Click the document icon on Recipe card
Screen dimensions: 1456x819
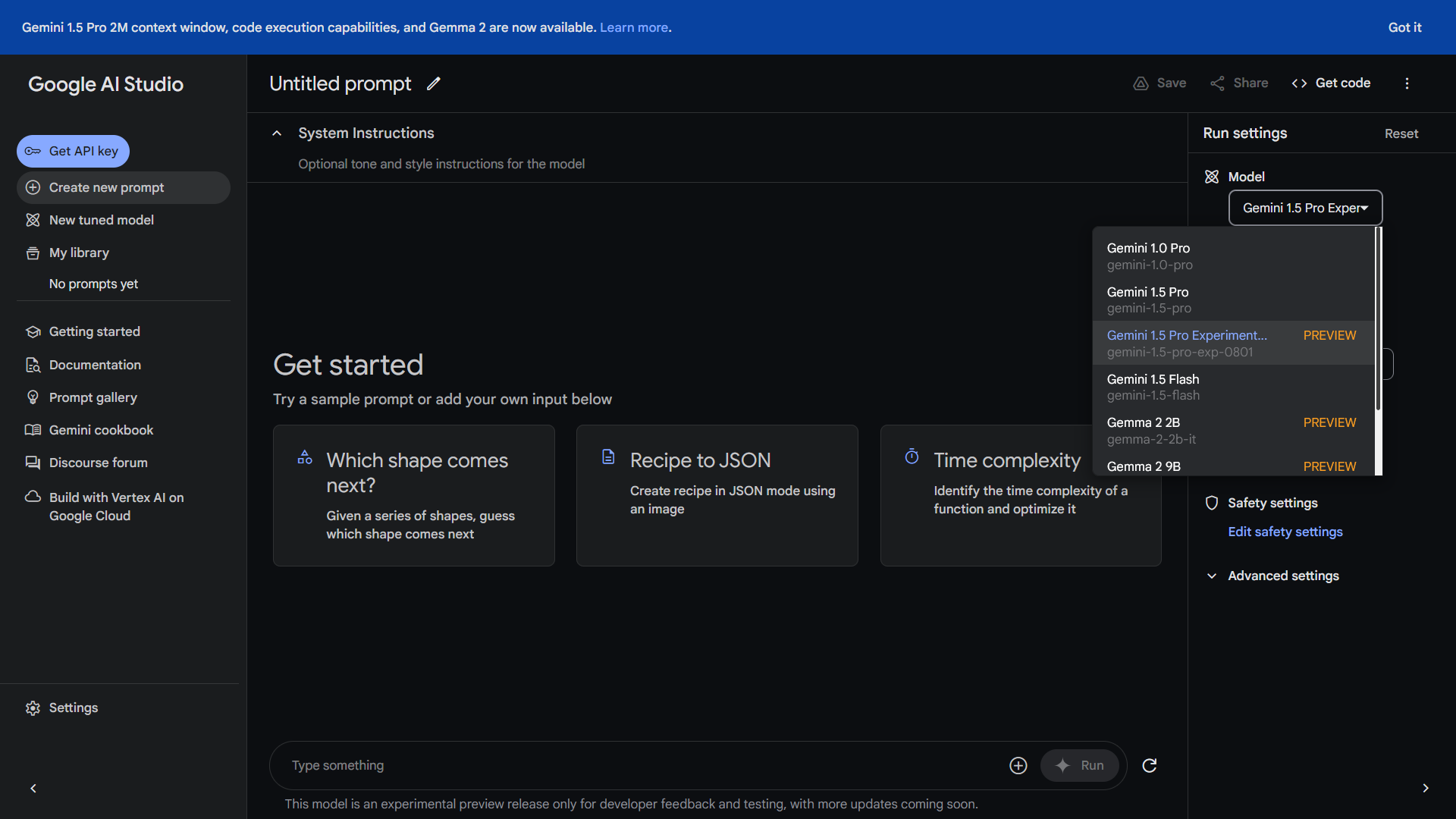(608, 457)
